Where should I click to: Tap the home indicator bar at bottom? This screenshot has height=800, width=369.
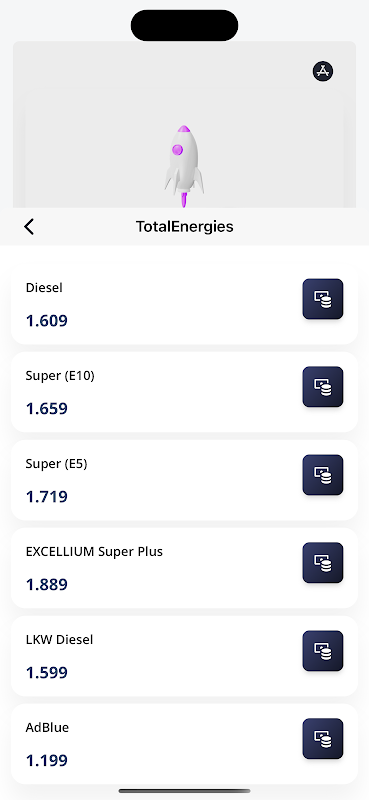[x=184, y=791]
